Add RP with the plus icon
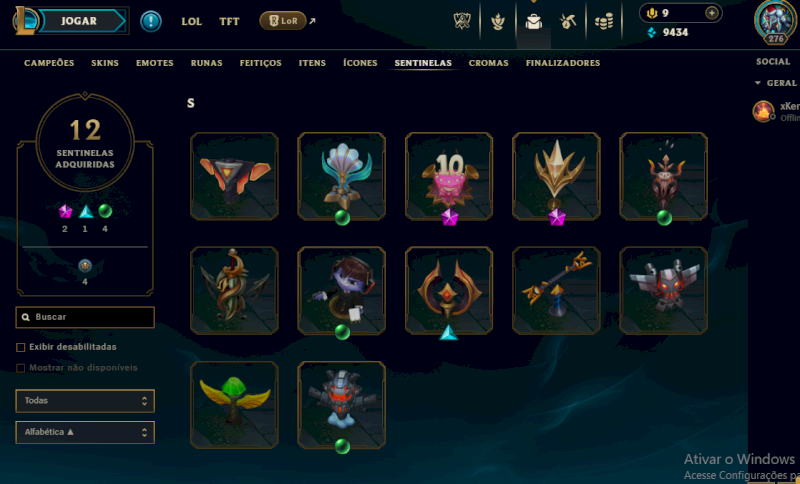 click(x=711, y=13)
